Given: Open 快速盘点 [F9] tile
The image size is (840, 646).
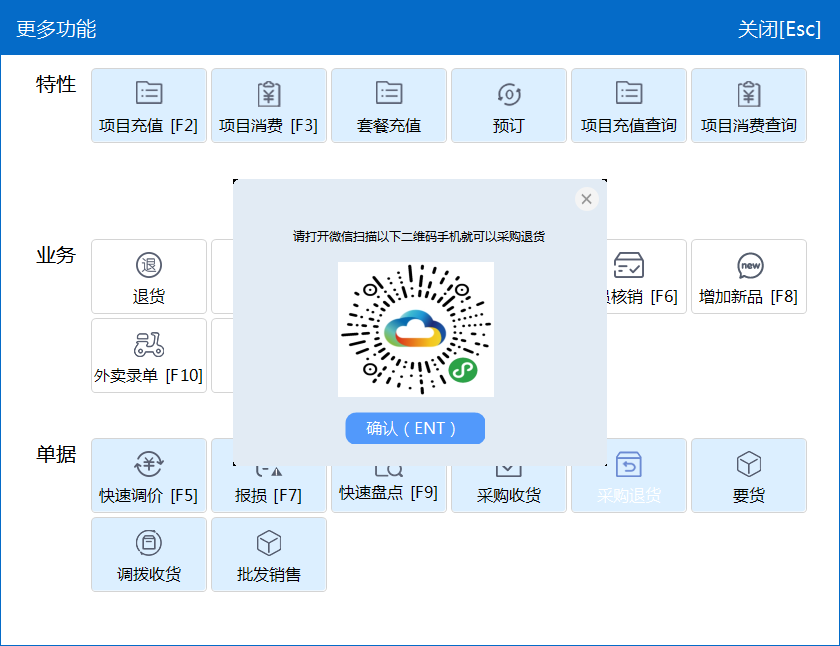Looking at the screenshot, I should coord(389,489).
